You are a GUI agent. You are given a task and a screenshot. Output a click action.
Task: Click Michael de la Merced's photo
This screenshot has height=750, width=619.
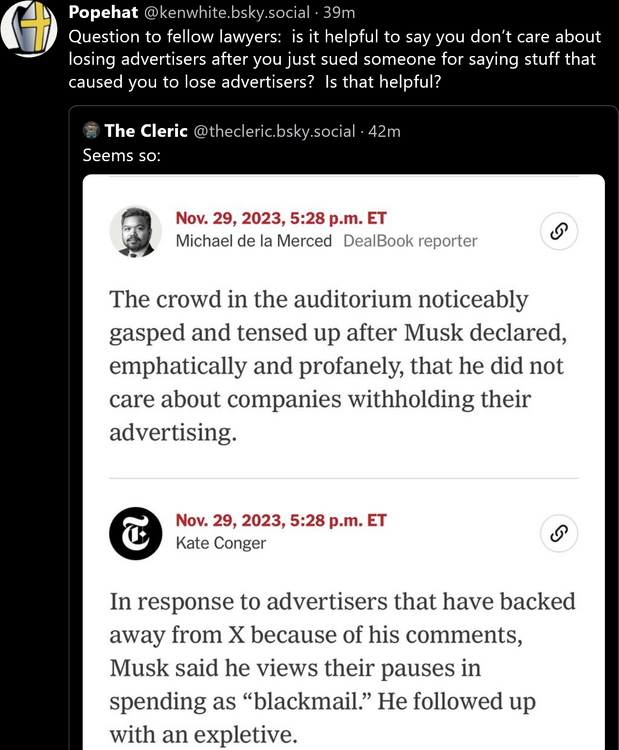[135, 232]
